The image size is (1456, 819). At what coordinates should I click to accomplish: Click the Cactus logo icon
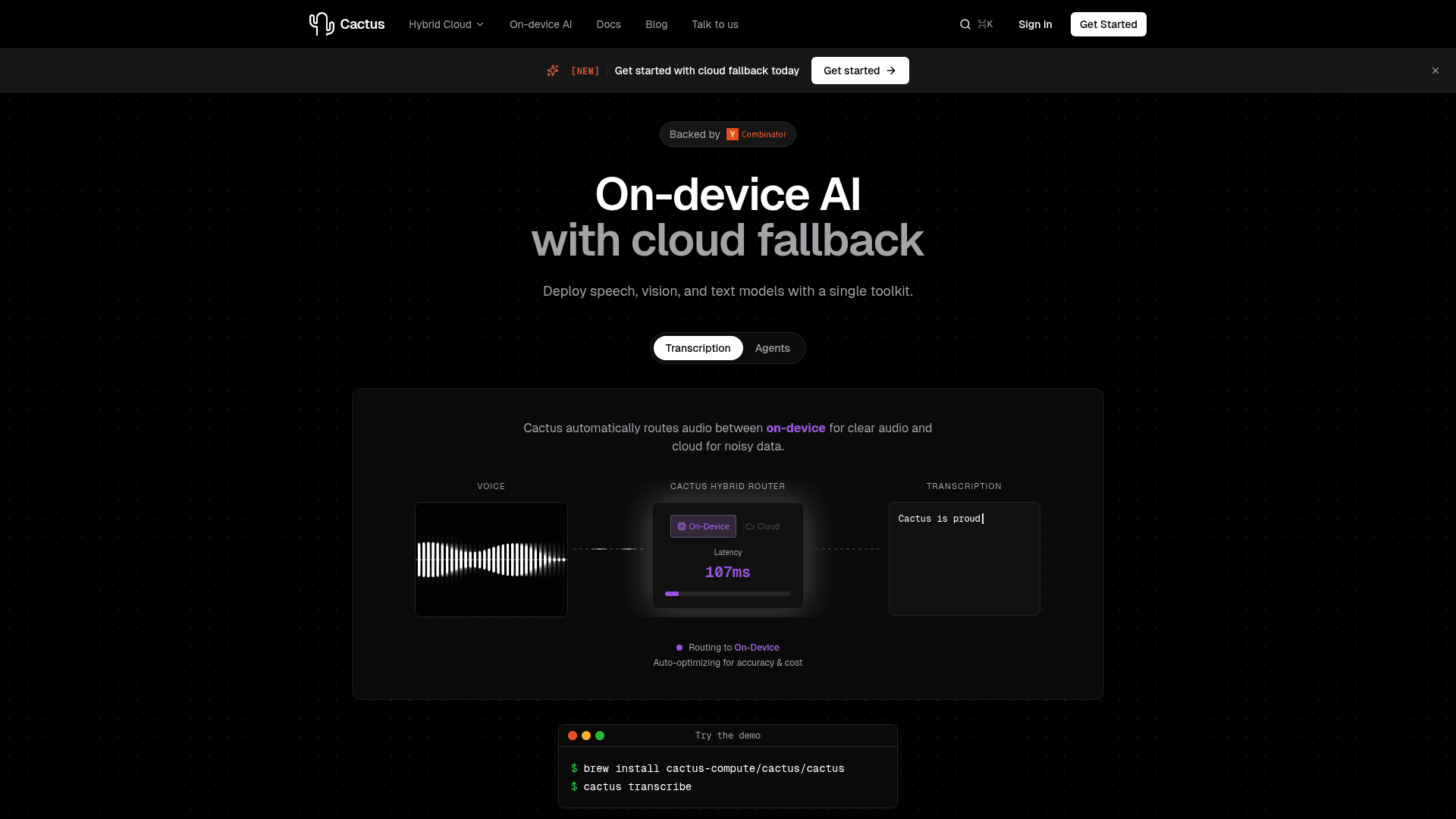[x=322, y=24]
